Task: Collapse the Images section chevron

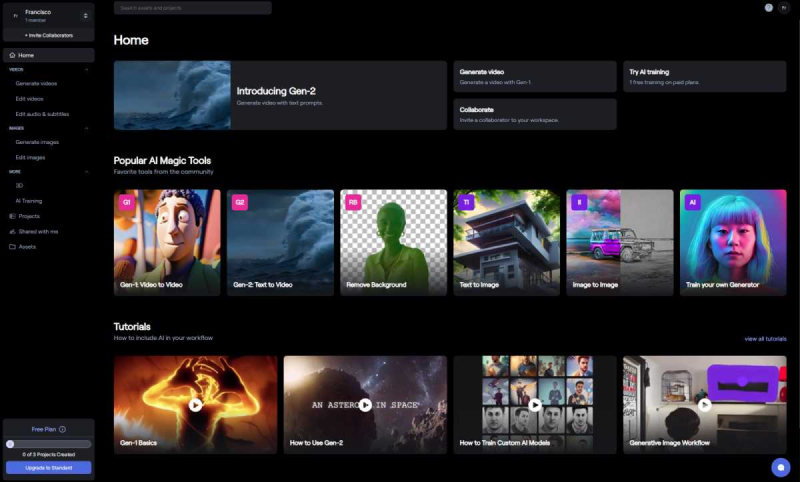Action: pos(87,128)
